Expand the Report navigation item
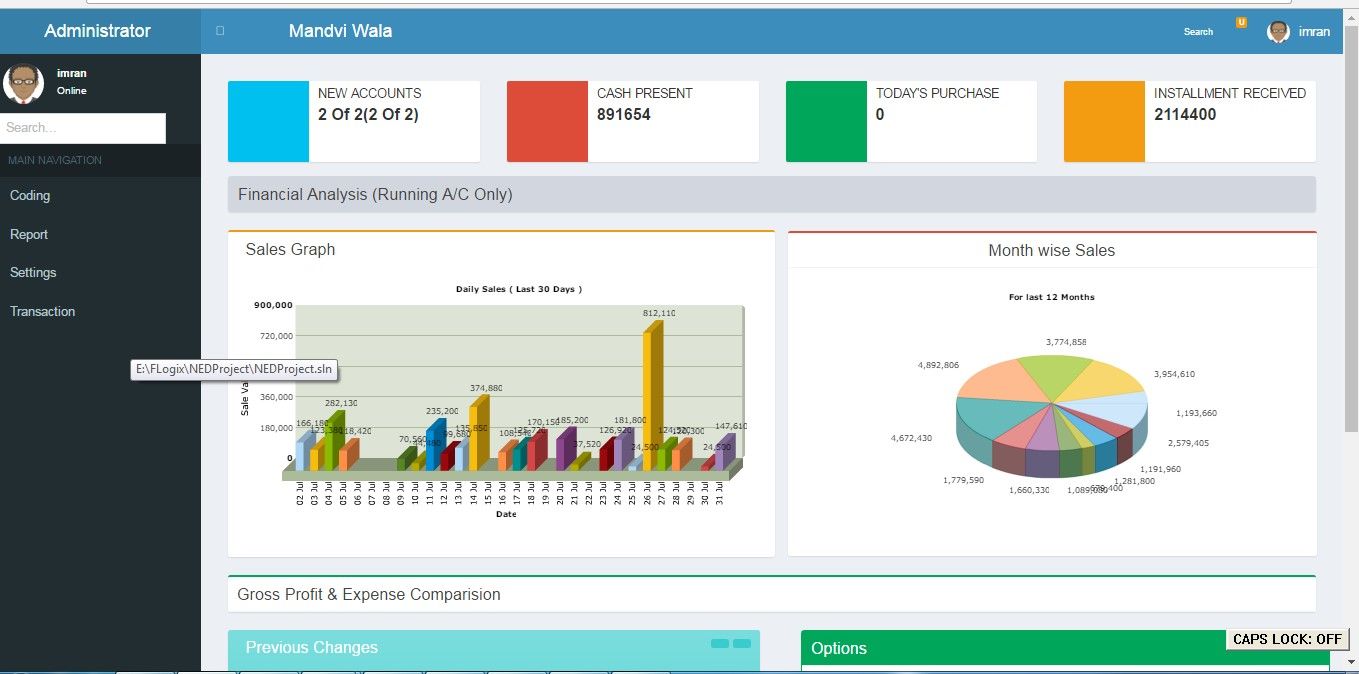 [29, 235]
